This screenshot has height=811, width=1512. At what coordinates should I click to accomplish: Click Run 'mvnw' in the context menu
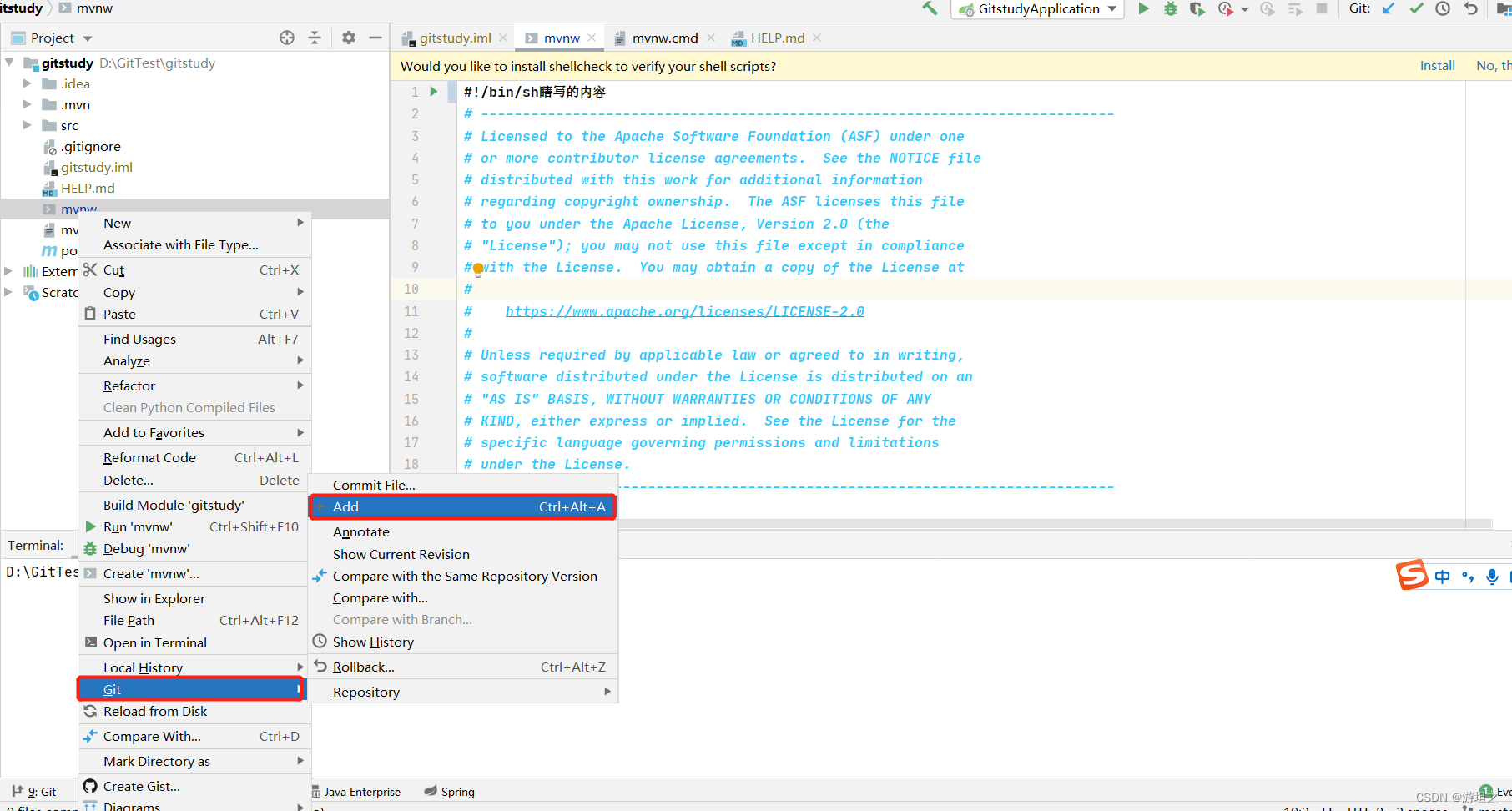194,527
